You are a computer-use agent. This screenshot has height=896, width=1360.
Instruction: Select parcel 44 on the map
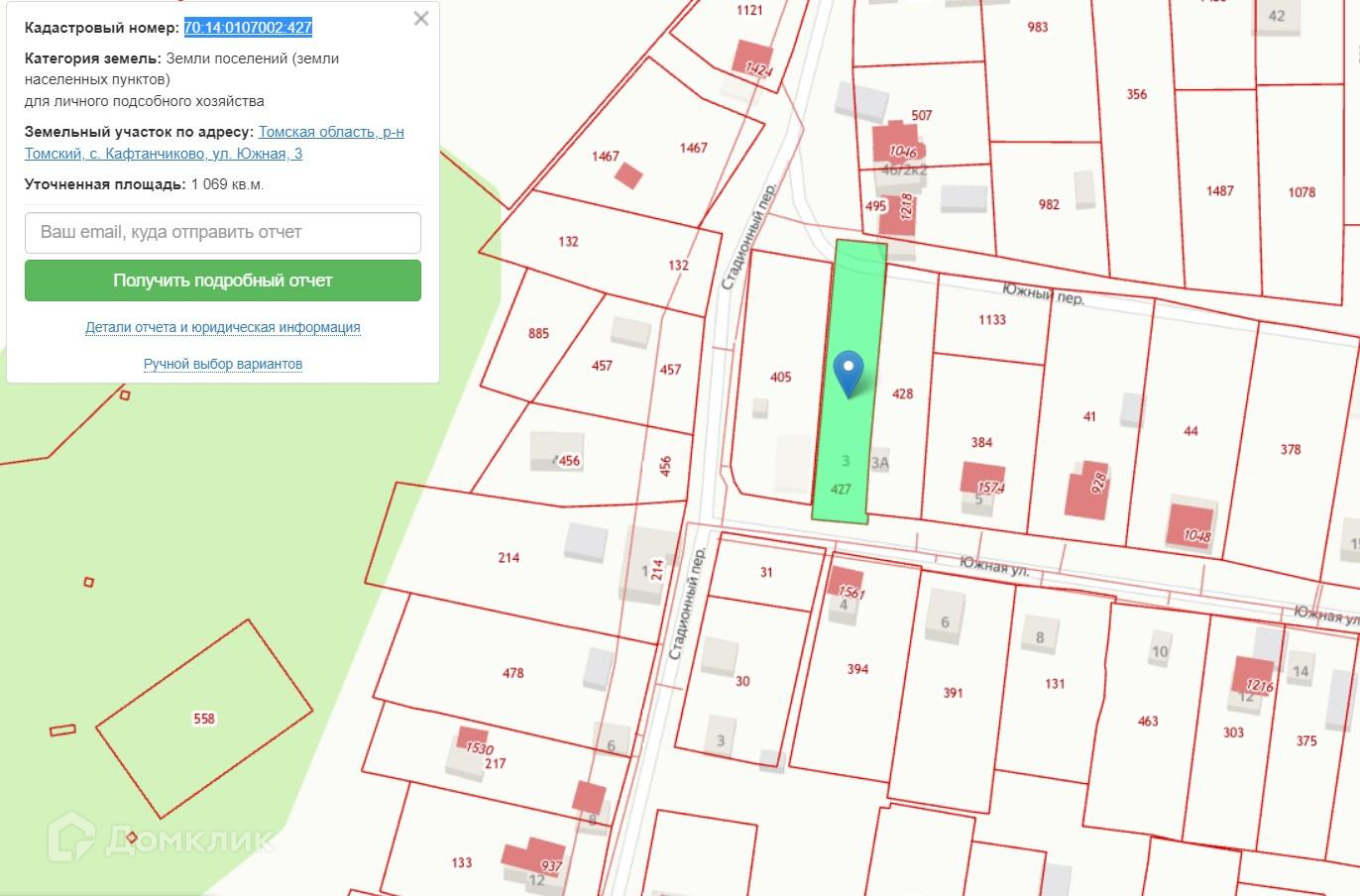(x=1190, y=430)
